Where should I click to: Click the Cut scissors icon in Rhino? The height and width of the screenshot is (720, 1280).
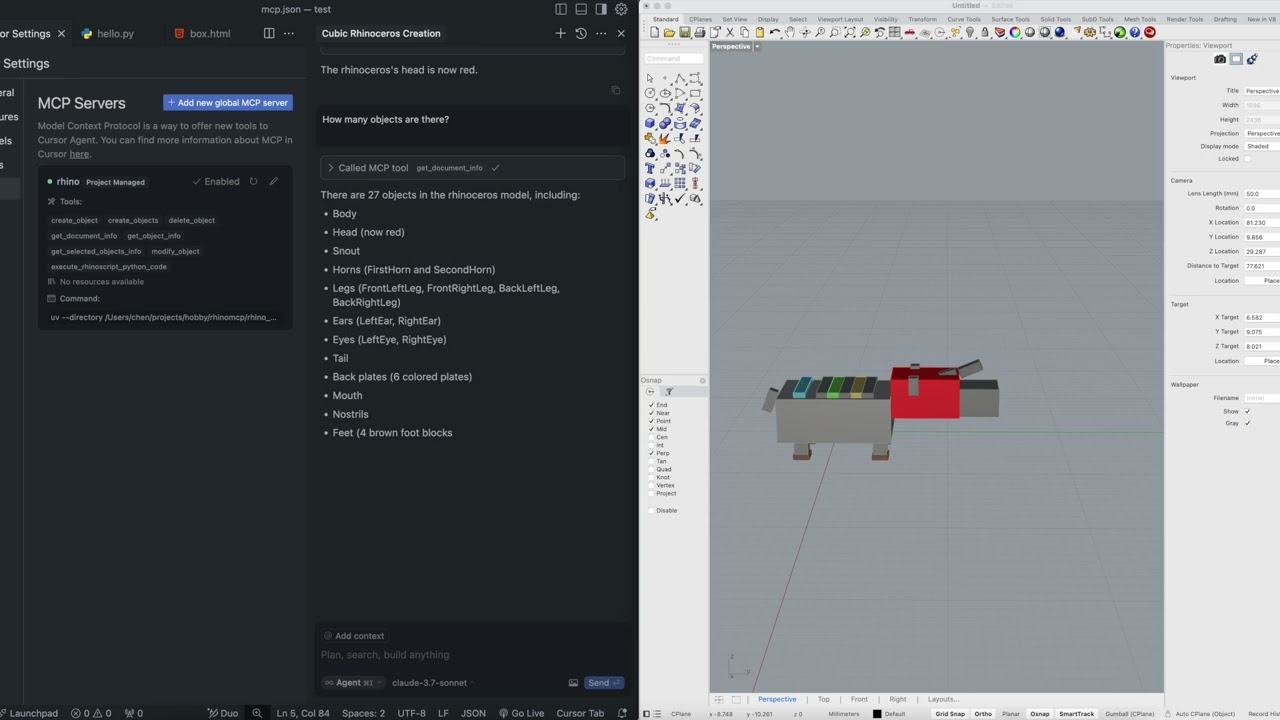(x=730, y=33)
